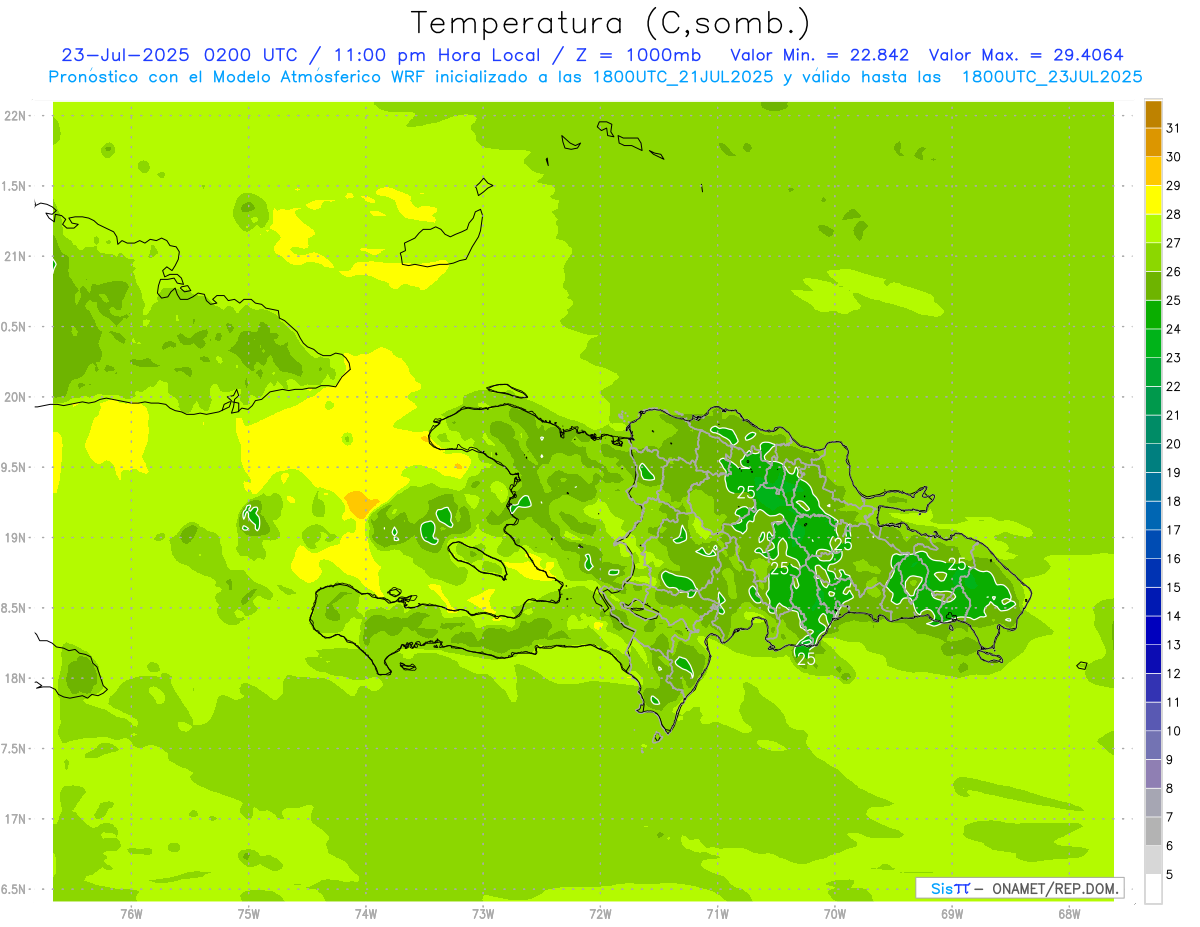Pick the legend swatch between 30 and 31
Image resolution: width=1200 pixels, height=927 pixels.
1153,143
